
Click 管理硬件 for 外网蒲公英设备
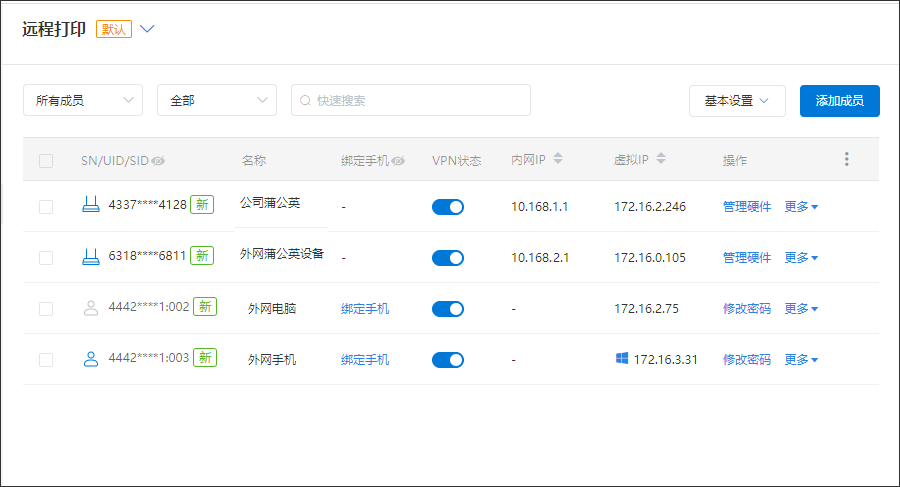pos(747,258)
